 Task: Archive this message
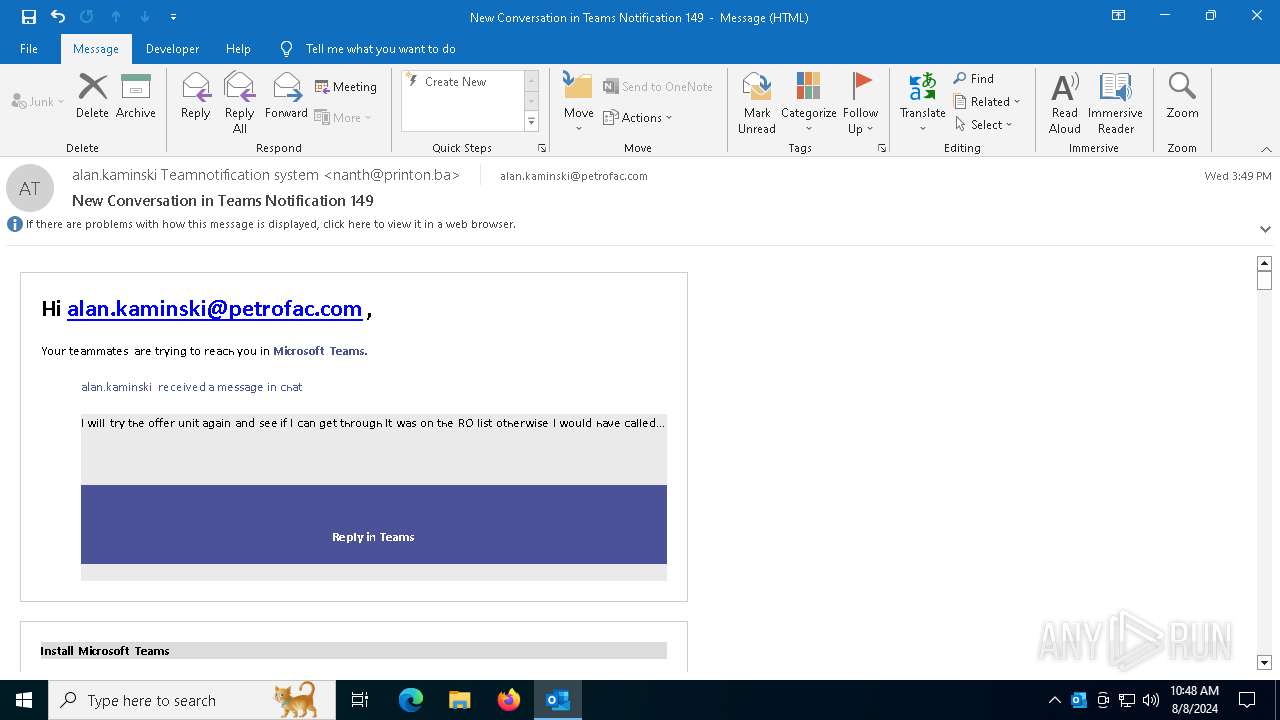pos(136,97)
